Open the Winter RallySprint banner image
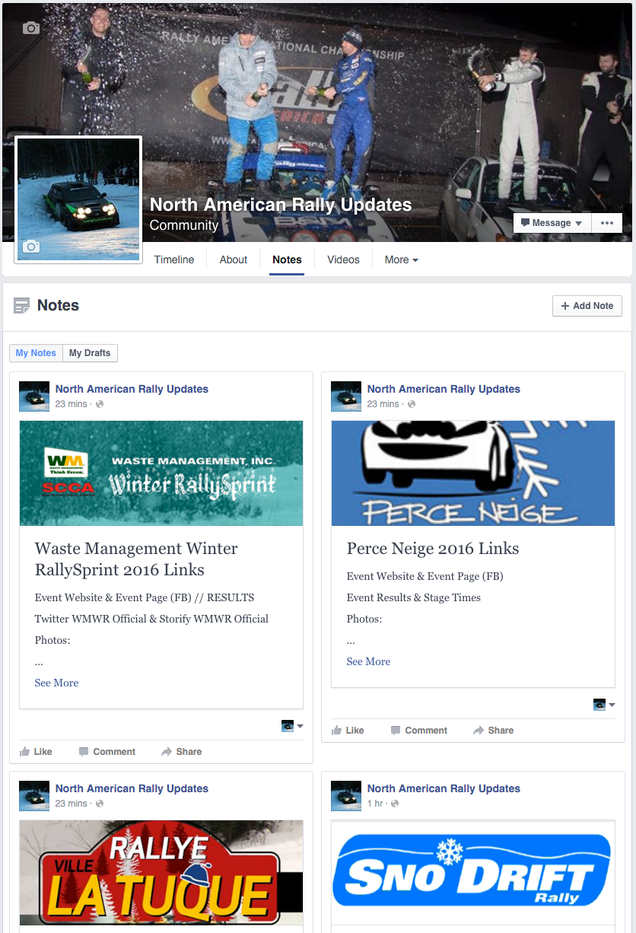This screenshot has width=636, height=933. click(x=161, y=473)
